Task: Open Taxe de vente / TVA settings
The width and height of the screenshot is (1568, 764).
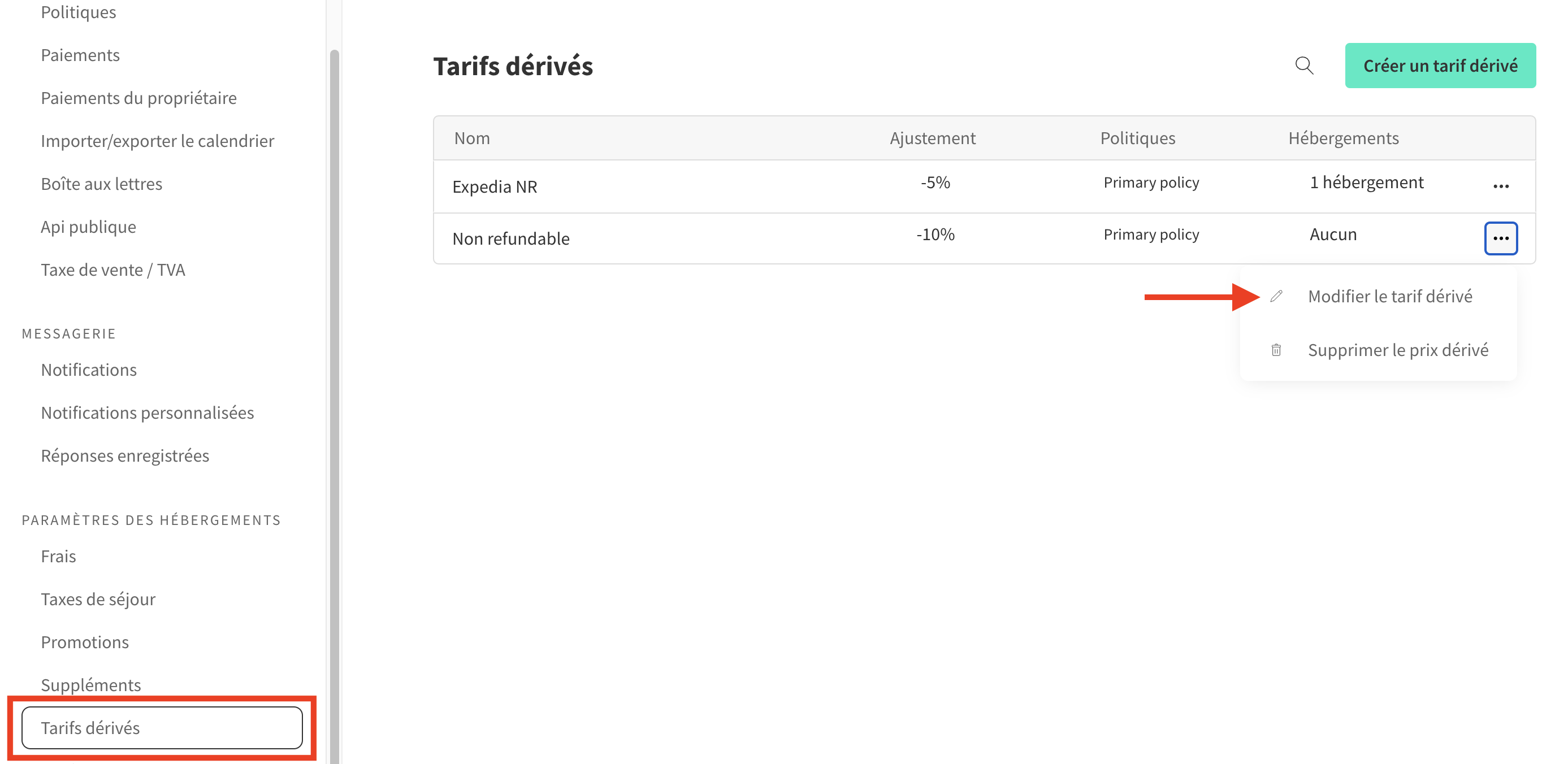Action: click(x=112, y=270)
